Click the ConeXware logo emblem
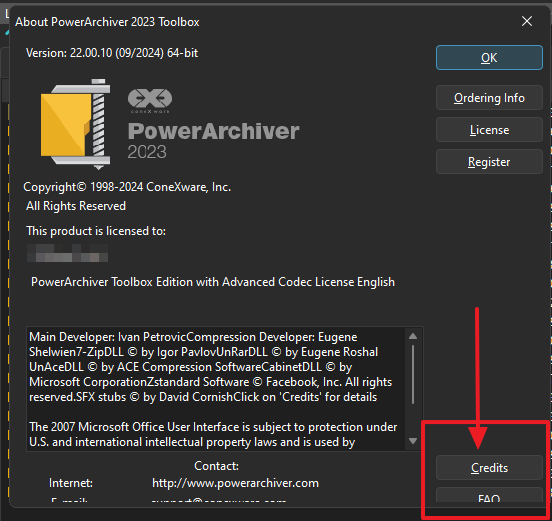 (150, 100)
